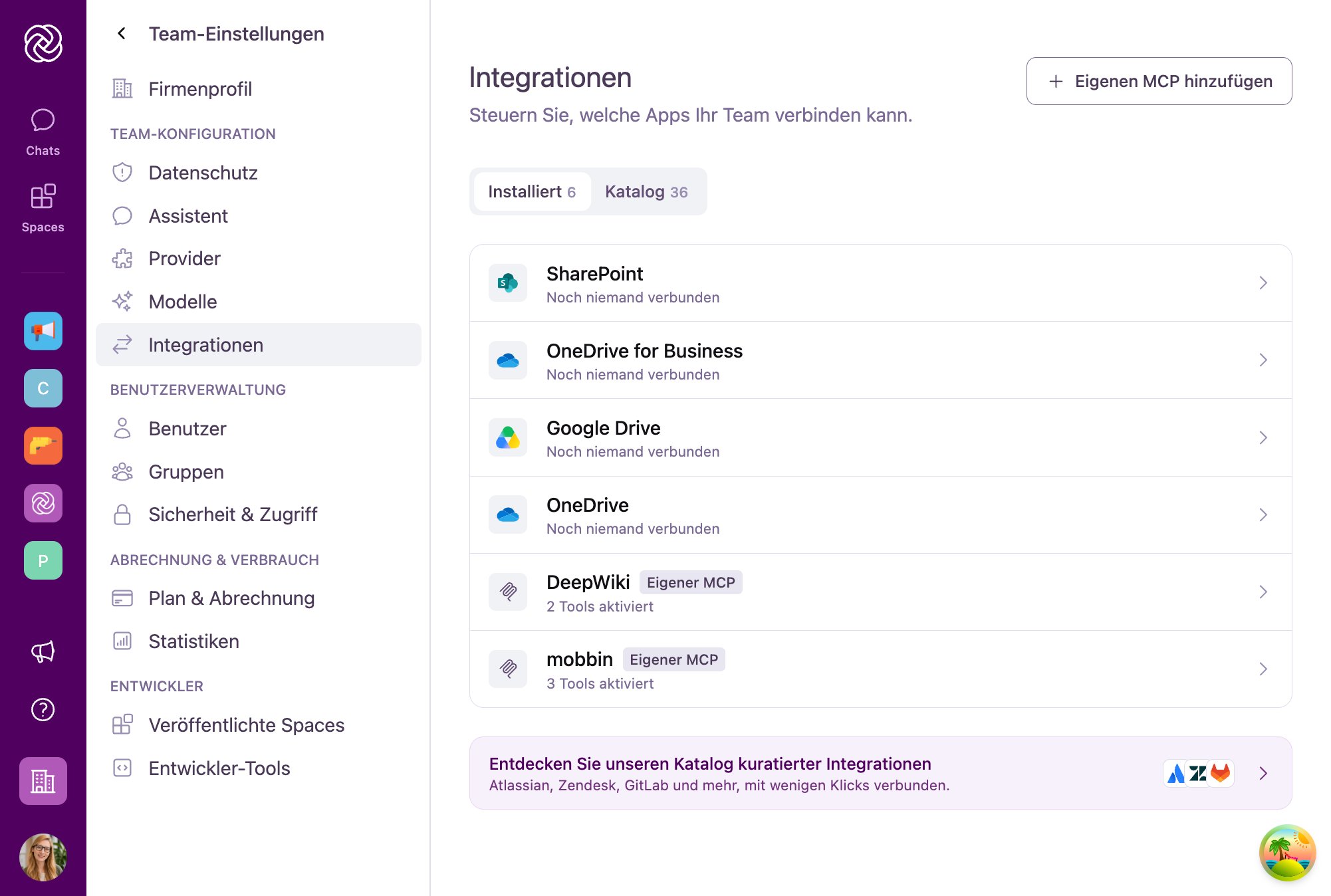The width and height of the screenshot is (1331, 896).
Task: Click the Google Drive app icon
Action: click(x=508, y=437)
